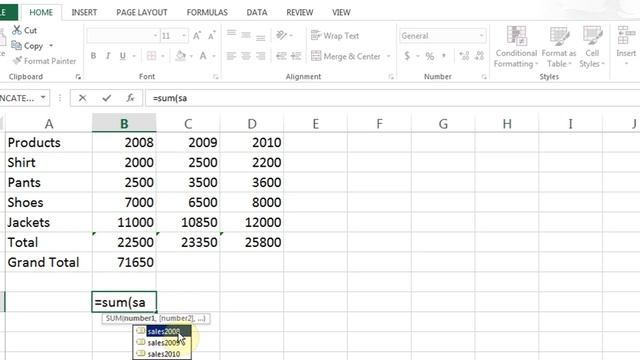Screen dimensions: 640x360
Task: Decrease font size with smaller A
Action: 211,36
